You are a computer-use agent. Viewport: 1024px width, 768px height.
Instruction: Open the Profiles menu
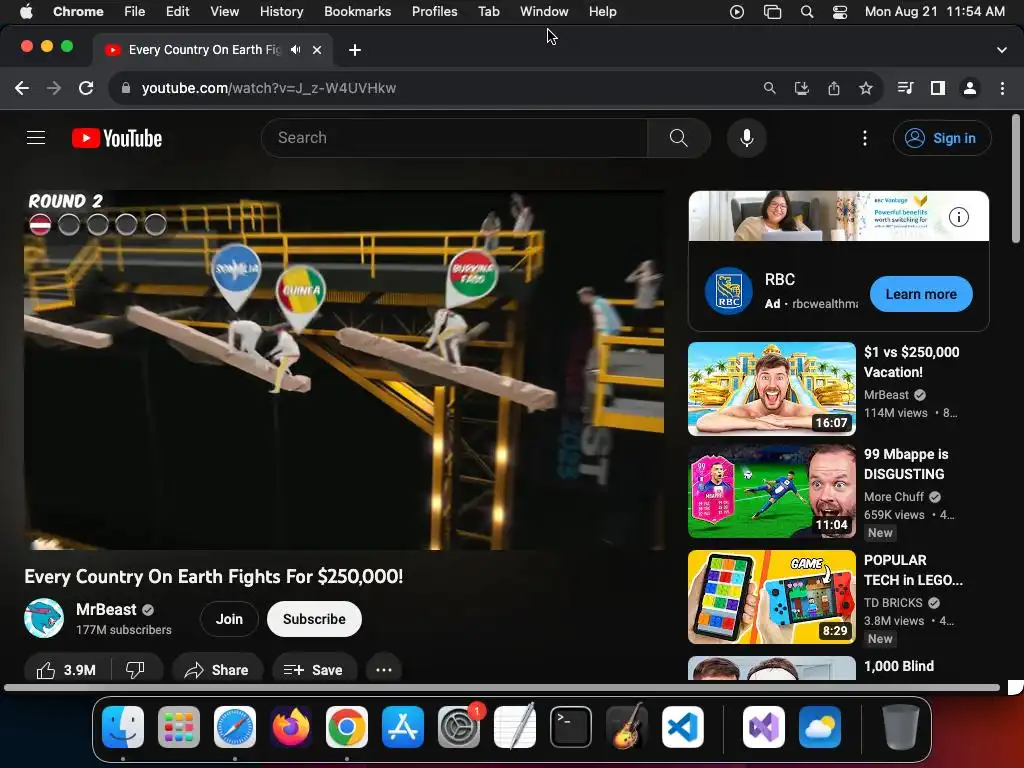(x=434, y=12)
